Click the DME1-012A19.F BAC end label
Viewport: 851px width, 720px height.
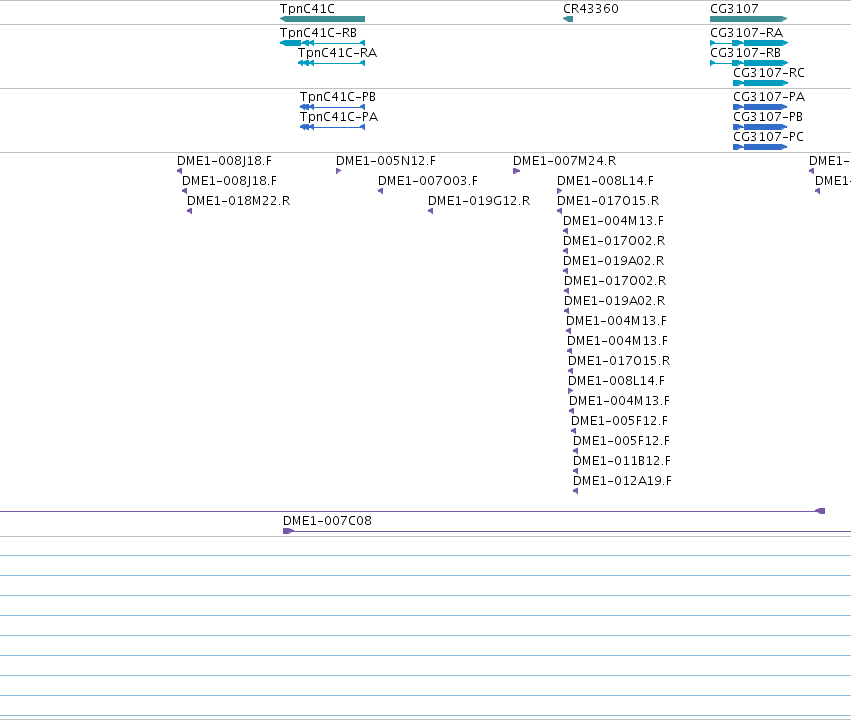[x=622, y=481]
